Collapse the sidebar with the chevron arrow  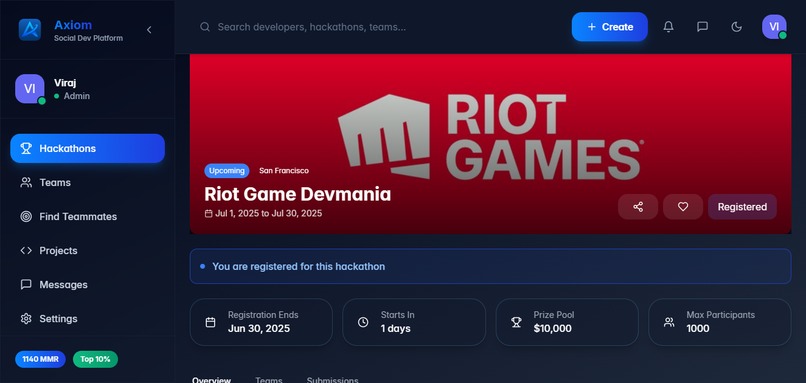tap(149, 30)
